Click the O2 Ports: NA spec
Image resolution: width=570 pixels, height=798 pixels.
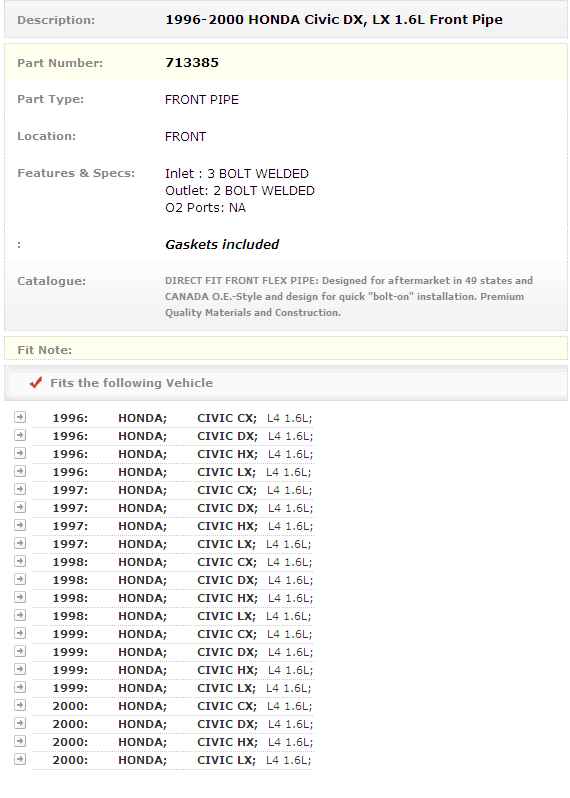205,208
